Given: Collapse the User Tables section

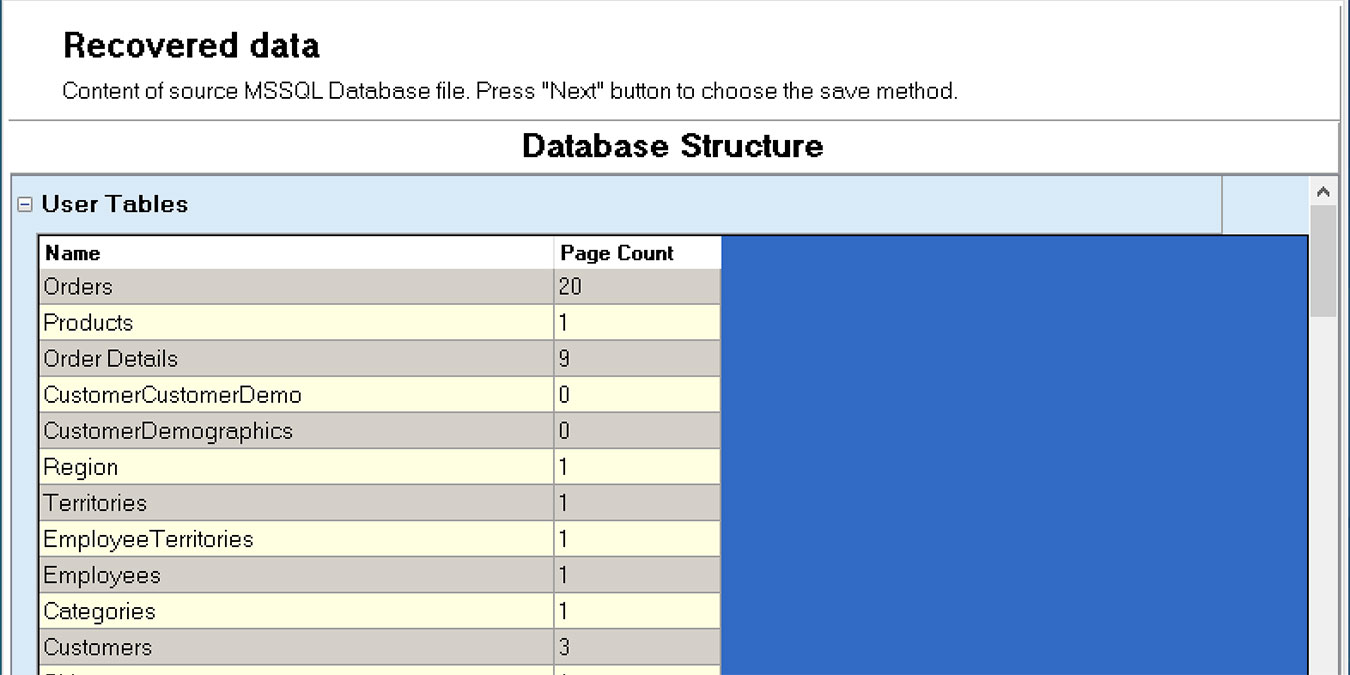Looking at the screenshot, I should pyautogui.click(x=22, y=204).
